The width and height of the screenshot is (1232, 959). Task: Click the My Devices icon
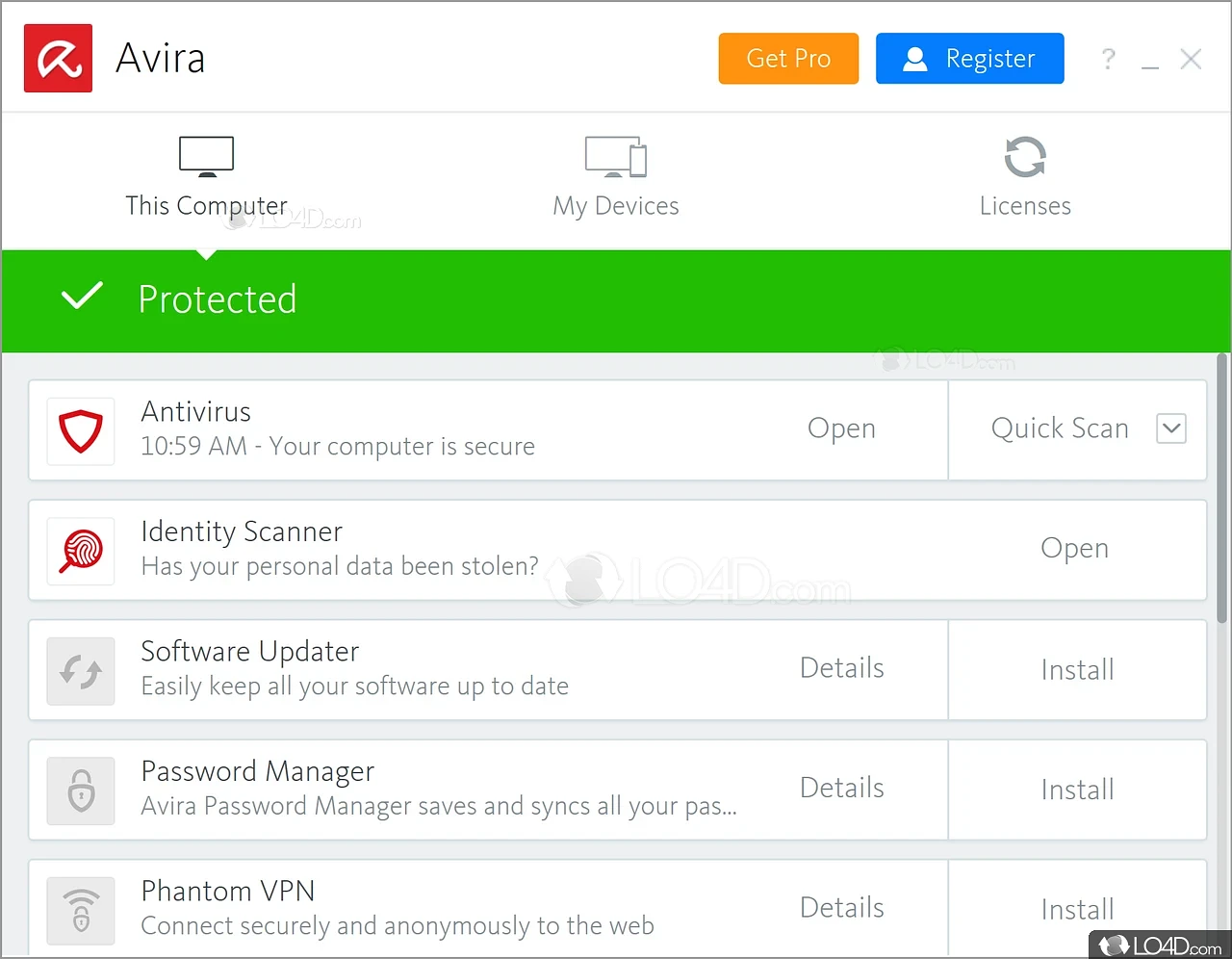616,157
